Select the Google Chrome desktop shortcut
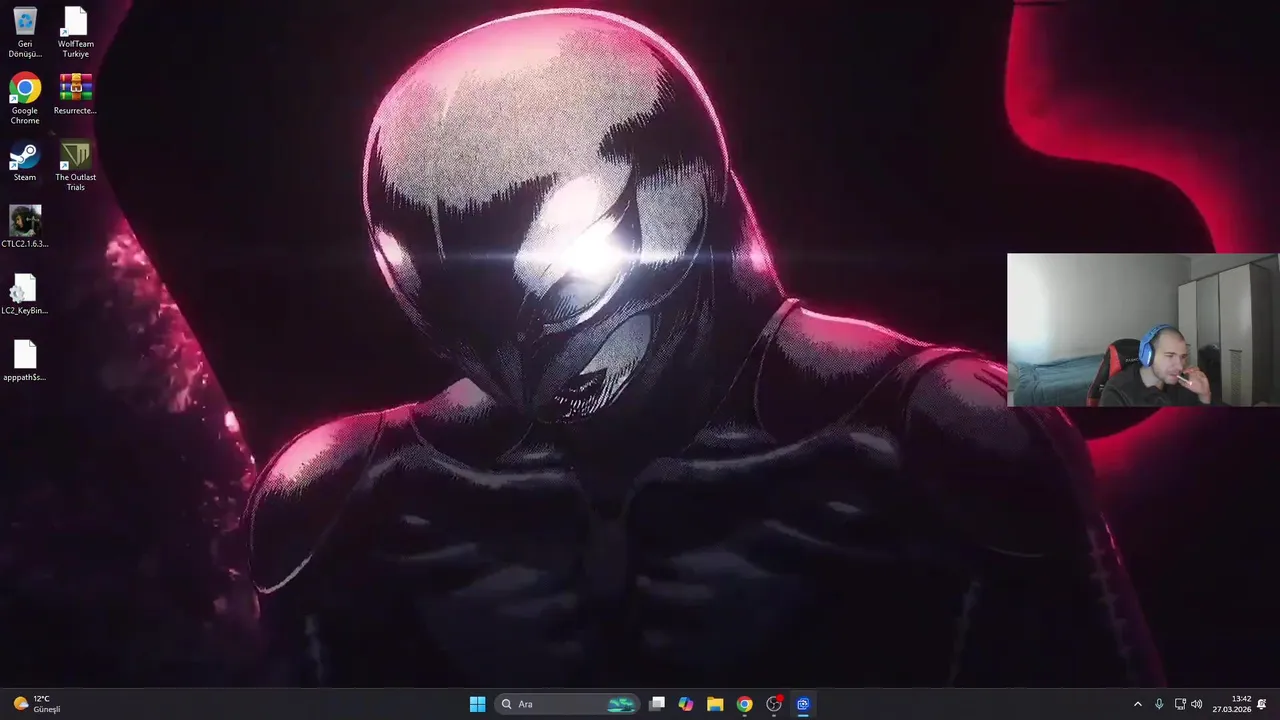1280x720 pixels. coord(25,99)
